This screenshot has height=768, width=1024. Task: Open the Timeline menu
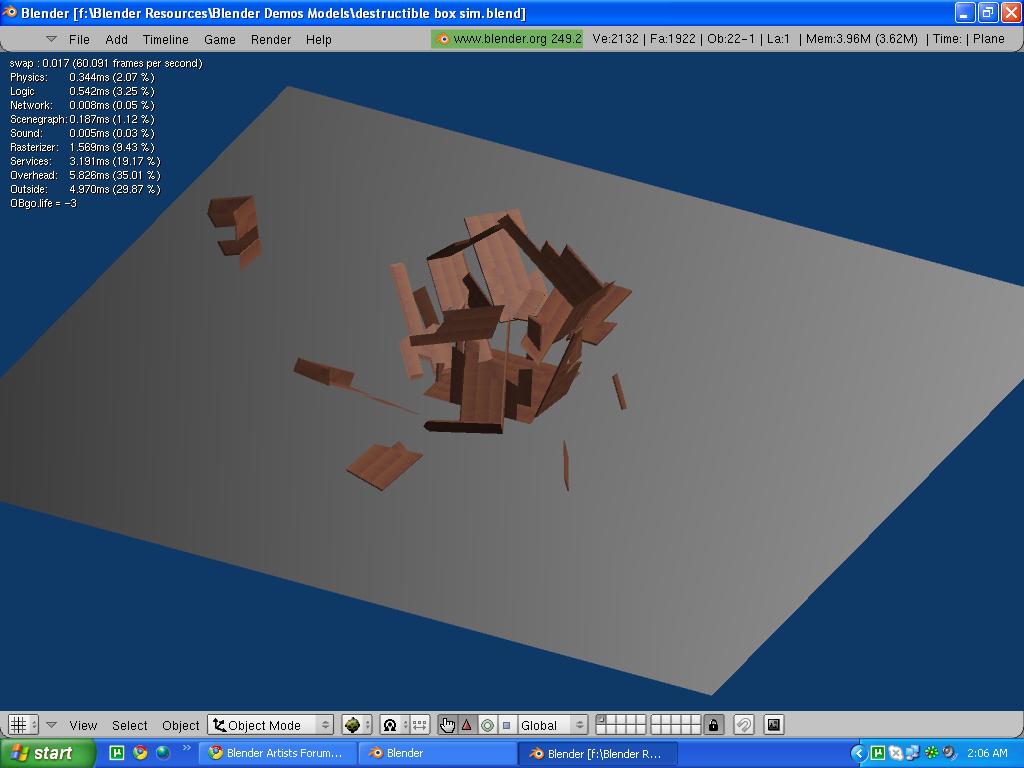(165, 39)
